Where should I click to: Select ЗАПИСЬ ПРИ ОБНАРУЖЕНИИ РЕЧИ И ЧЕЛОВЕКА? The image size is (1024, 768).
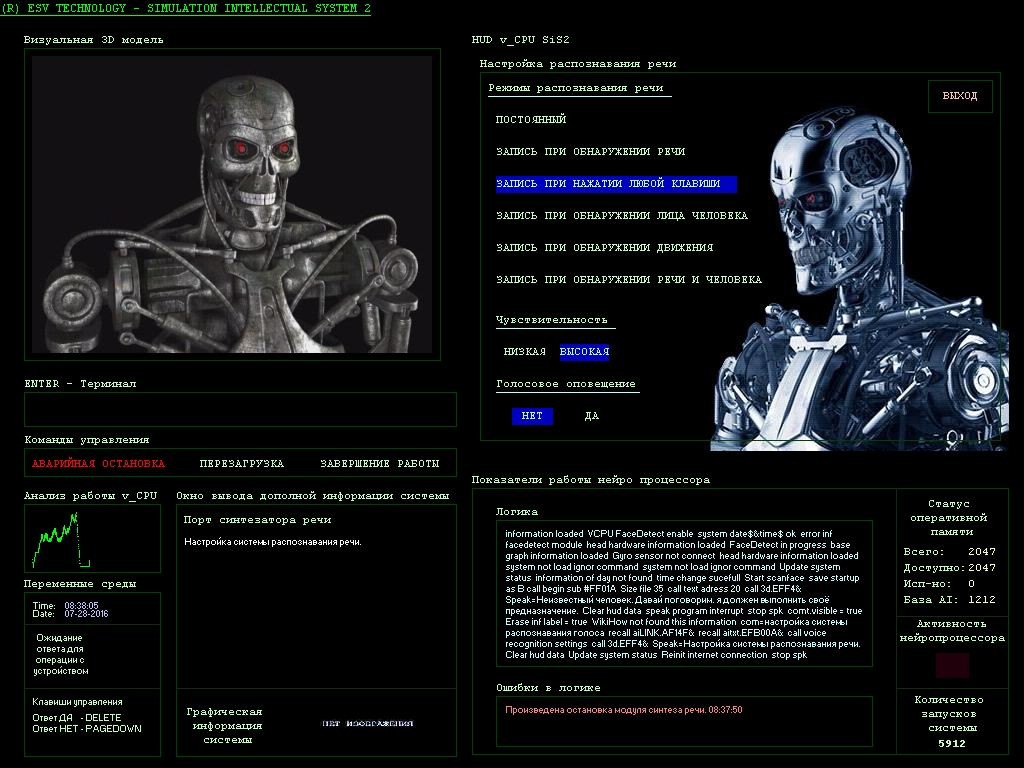(x=628, y=280)
